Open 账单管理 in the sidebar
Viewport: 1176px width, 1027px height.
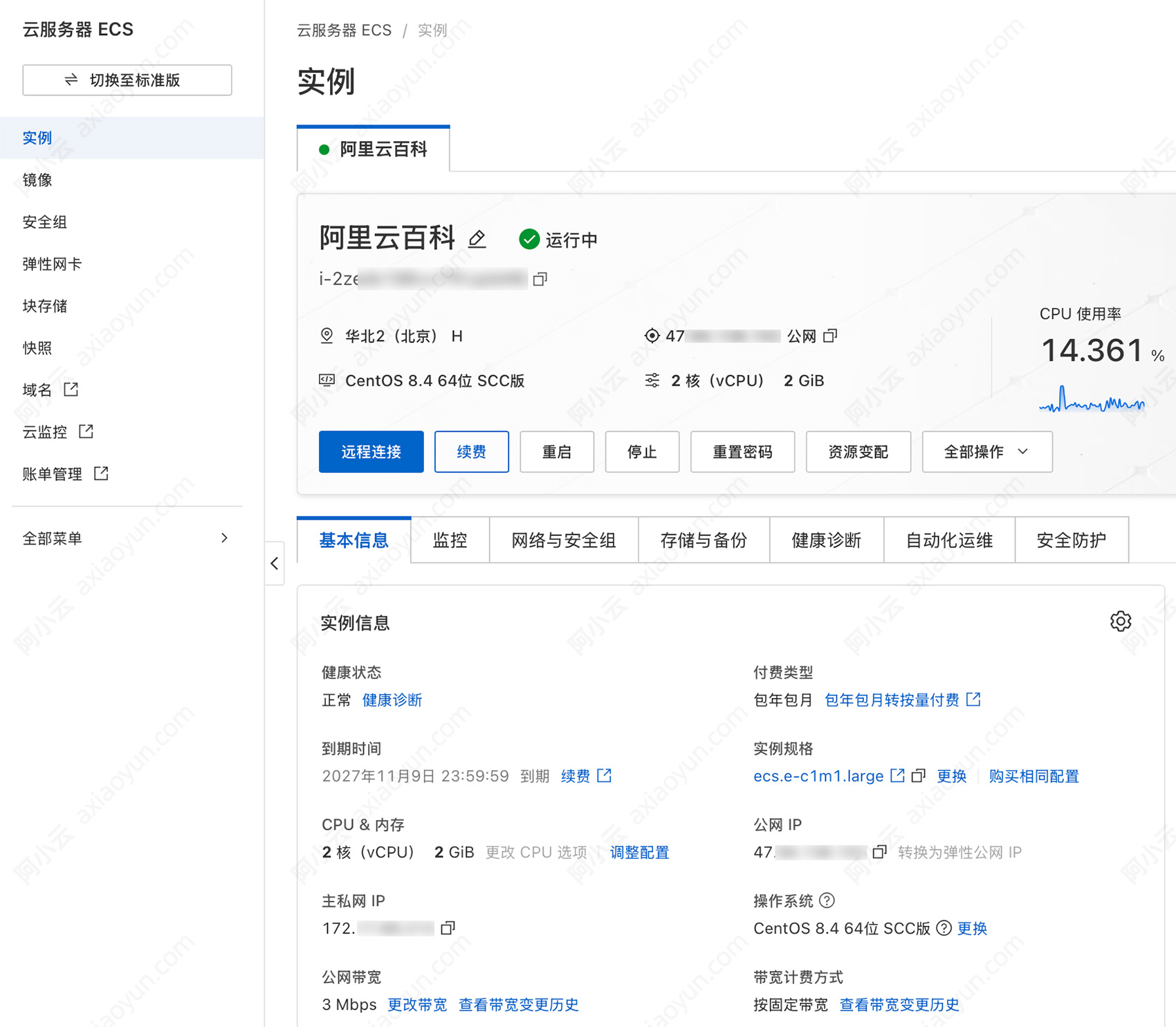click(66, 474)
